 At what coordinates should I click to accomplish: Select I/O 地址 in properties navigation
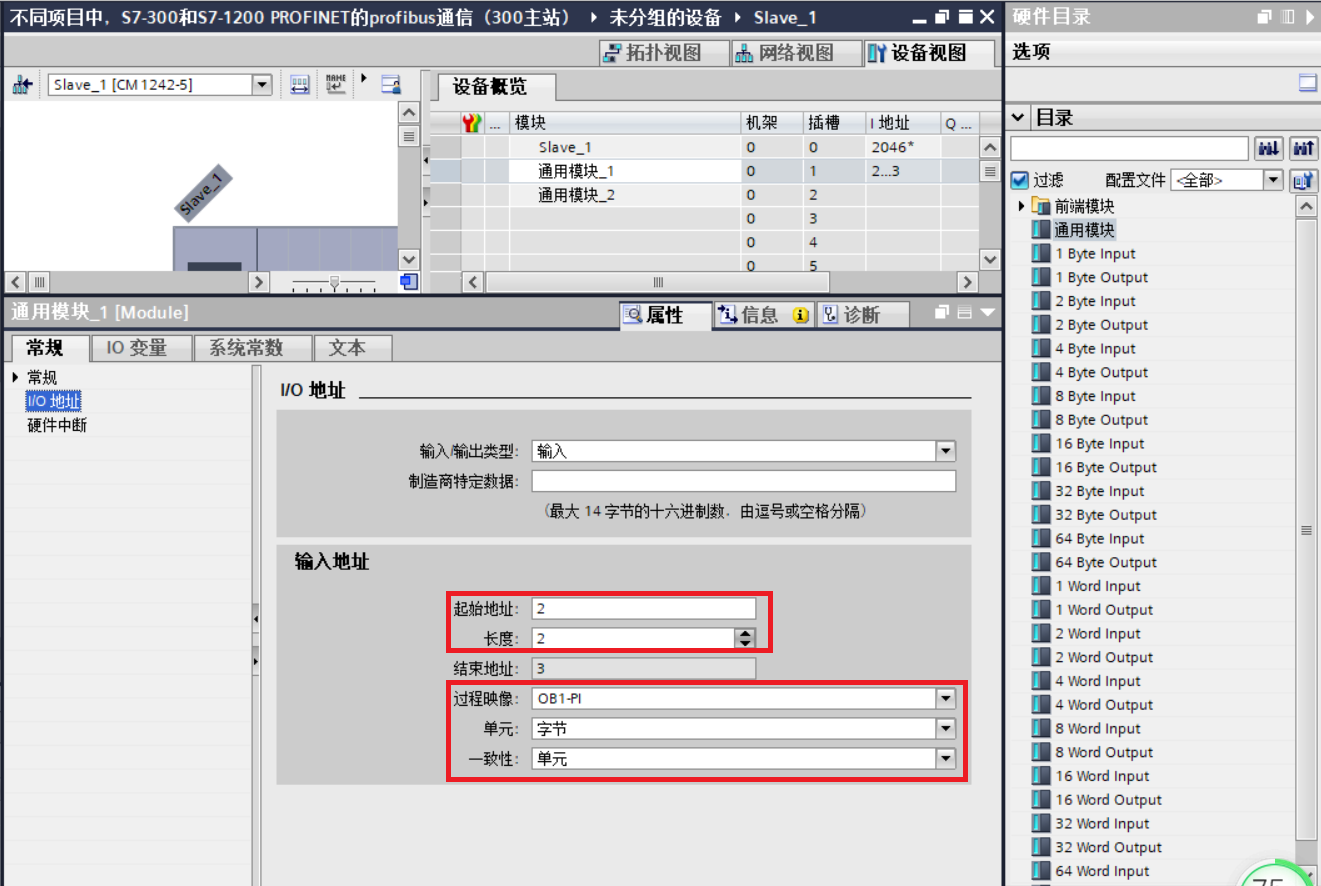point(53,401)
